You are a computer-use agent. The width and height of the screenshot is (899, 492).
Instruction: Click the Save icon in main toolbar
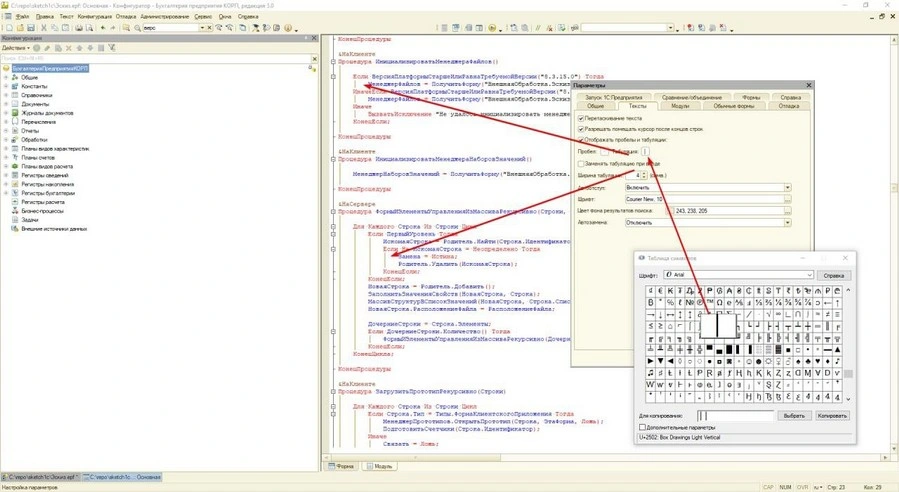click(x=31, y=28)
